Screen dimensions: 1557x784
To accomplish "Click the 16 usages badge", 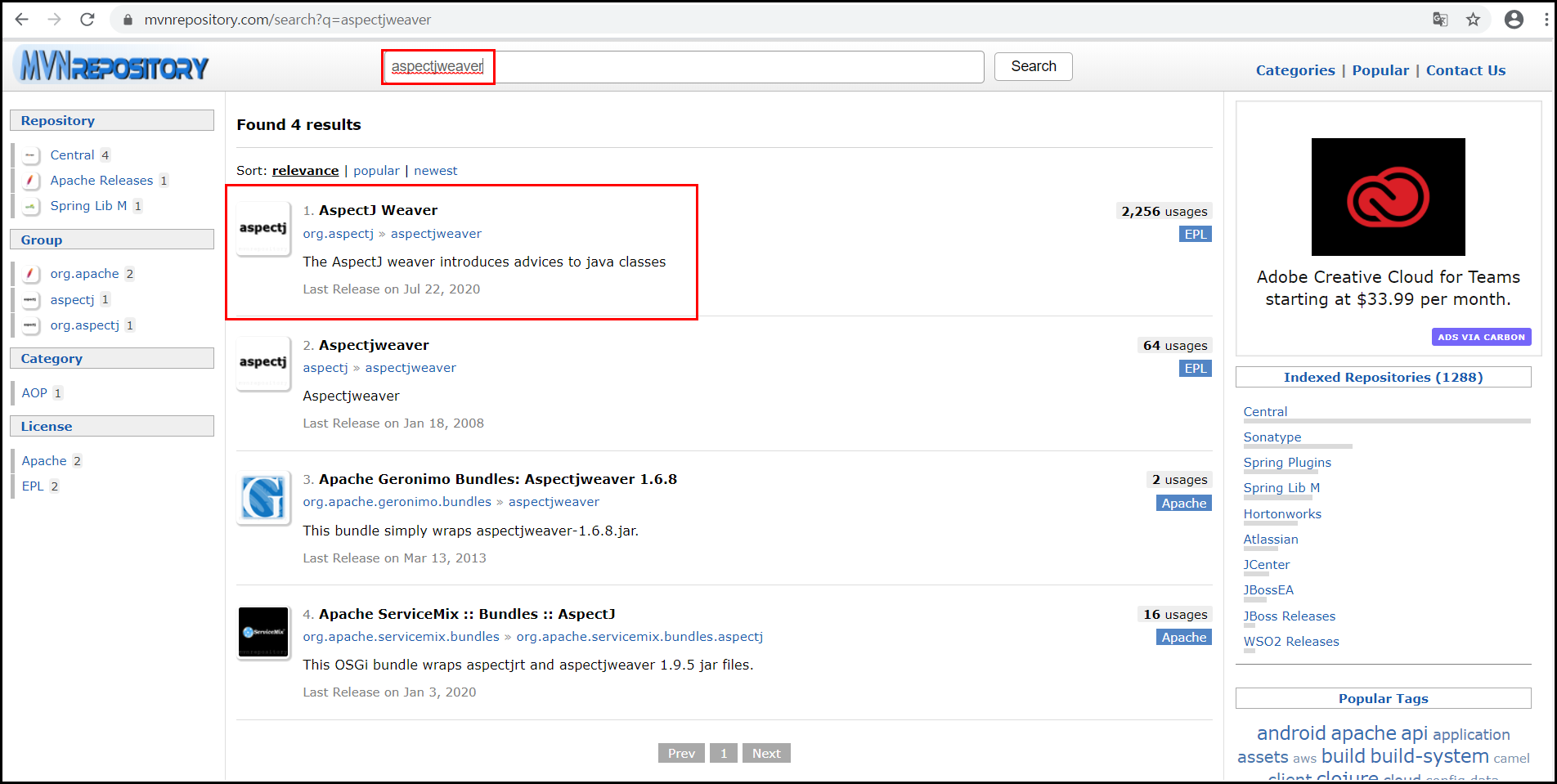I will (x=1174, y=615).
